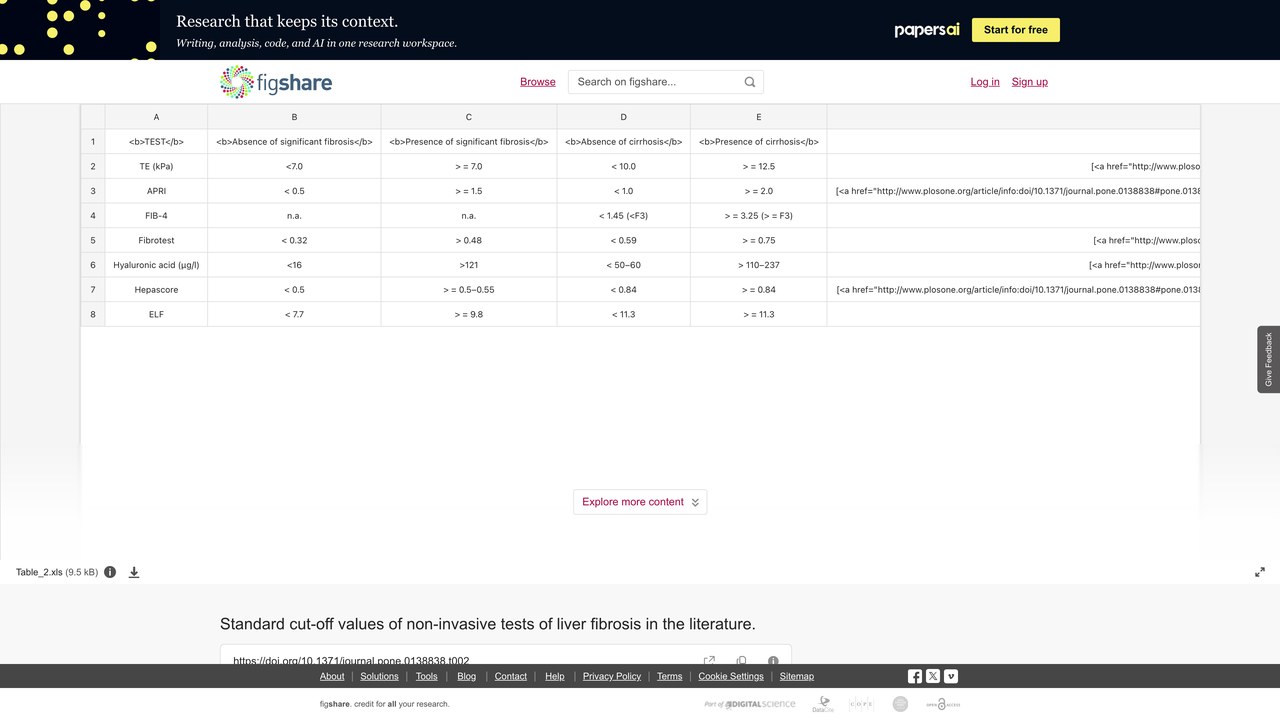Screen dimensions: 1280x720
Task: Open Solutions in the footer
Action: click(379, 676)
